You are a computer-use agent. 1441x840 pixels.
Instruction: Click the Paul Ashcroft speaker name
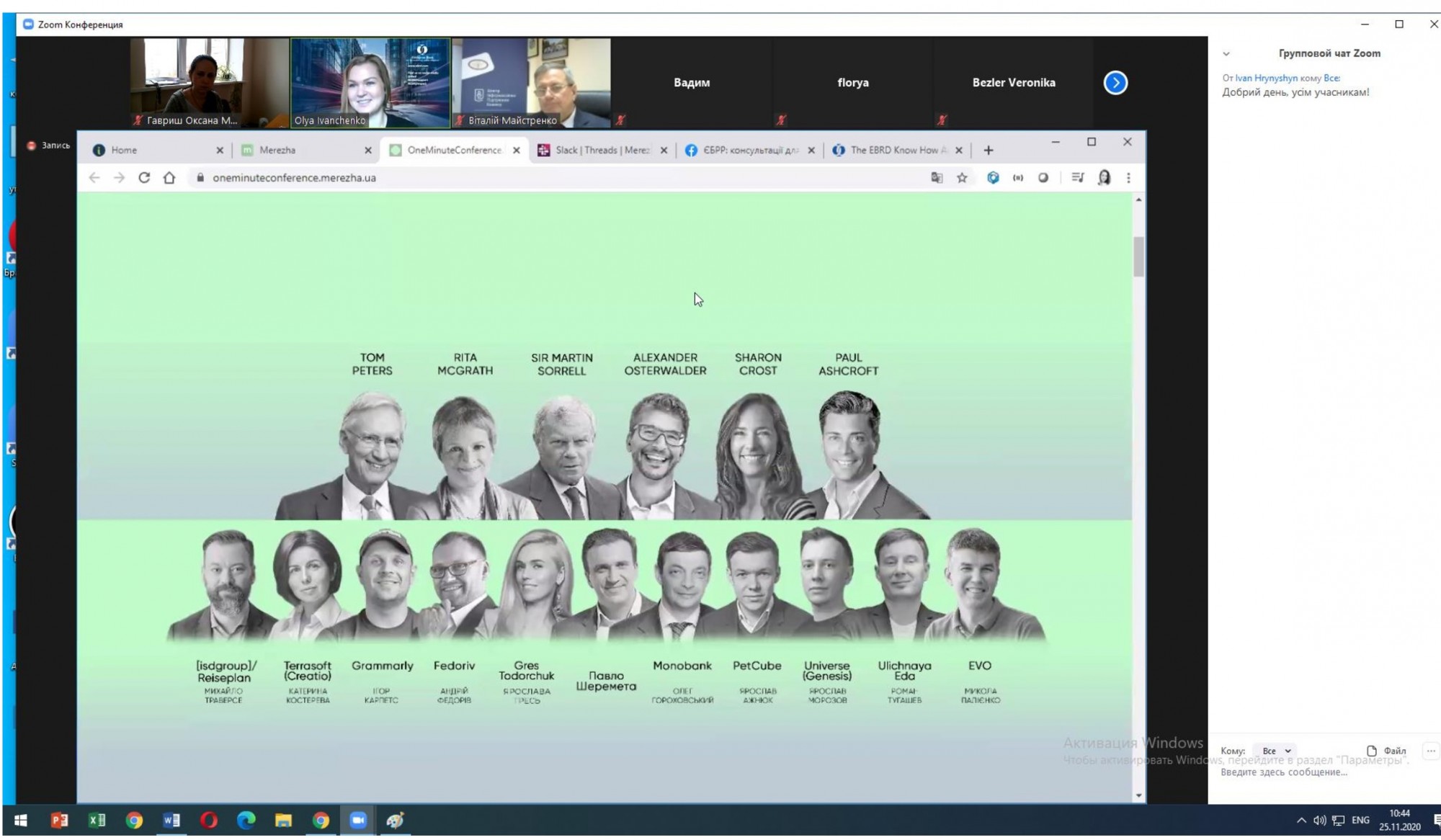(849, 364)
